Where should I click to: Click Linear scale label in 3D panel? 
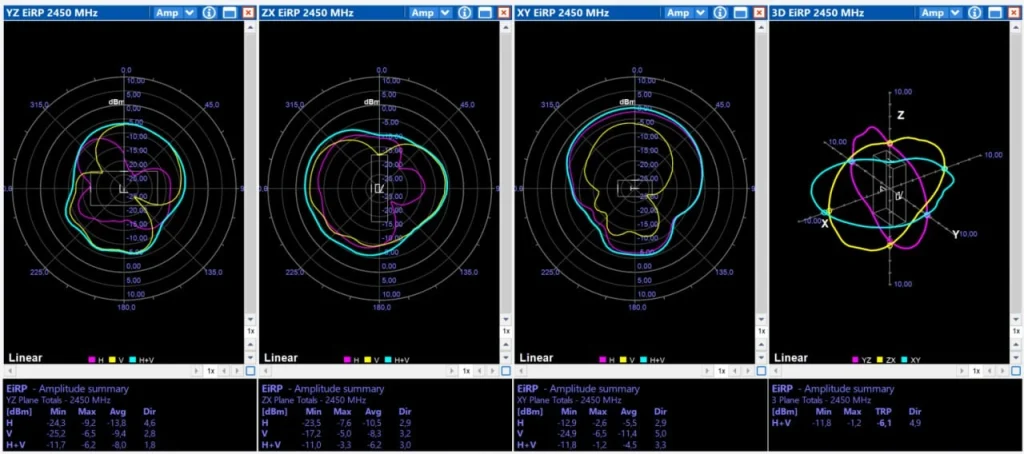click(x=792, y=358)
